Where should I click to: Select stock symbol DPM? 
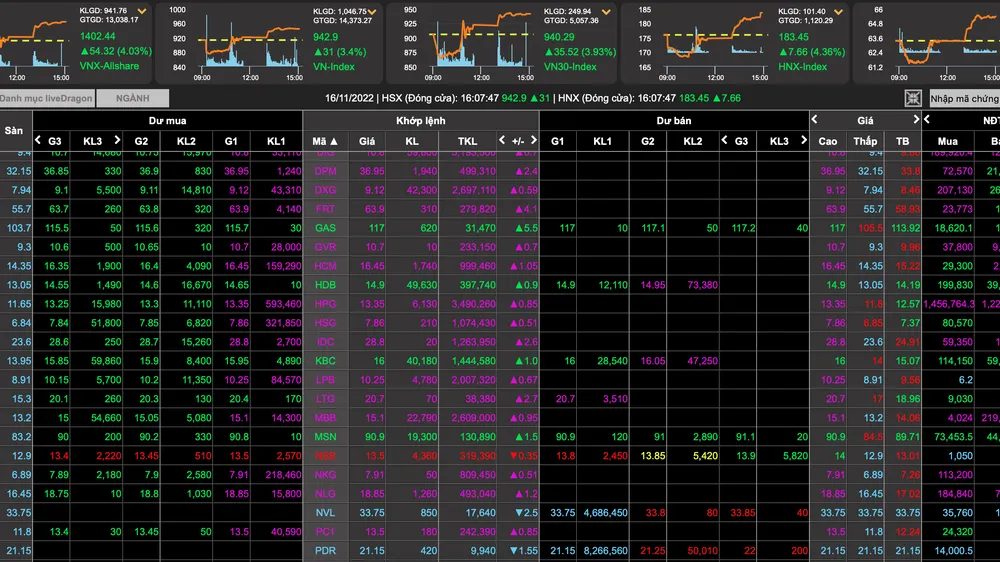(x=325, y=171)
